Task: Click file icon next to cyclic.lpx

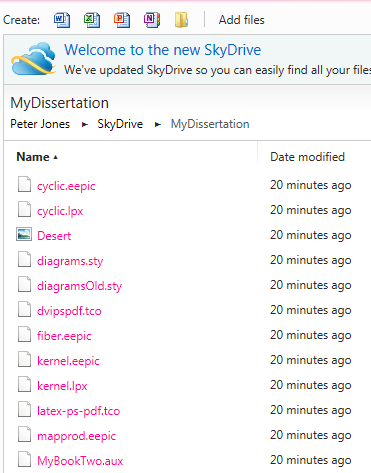Action: [24, 209]
